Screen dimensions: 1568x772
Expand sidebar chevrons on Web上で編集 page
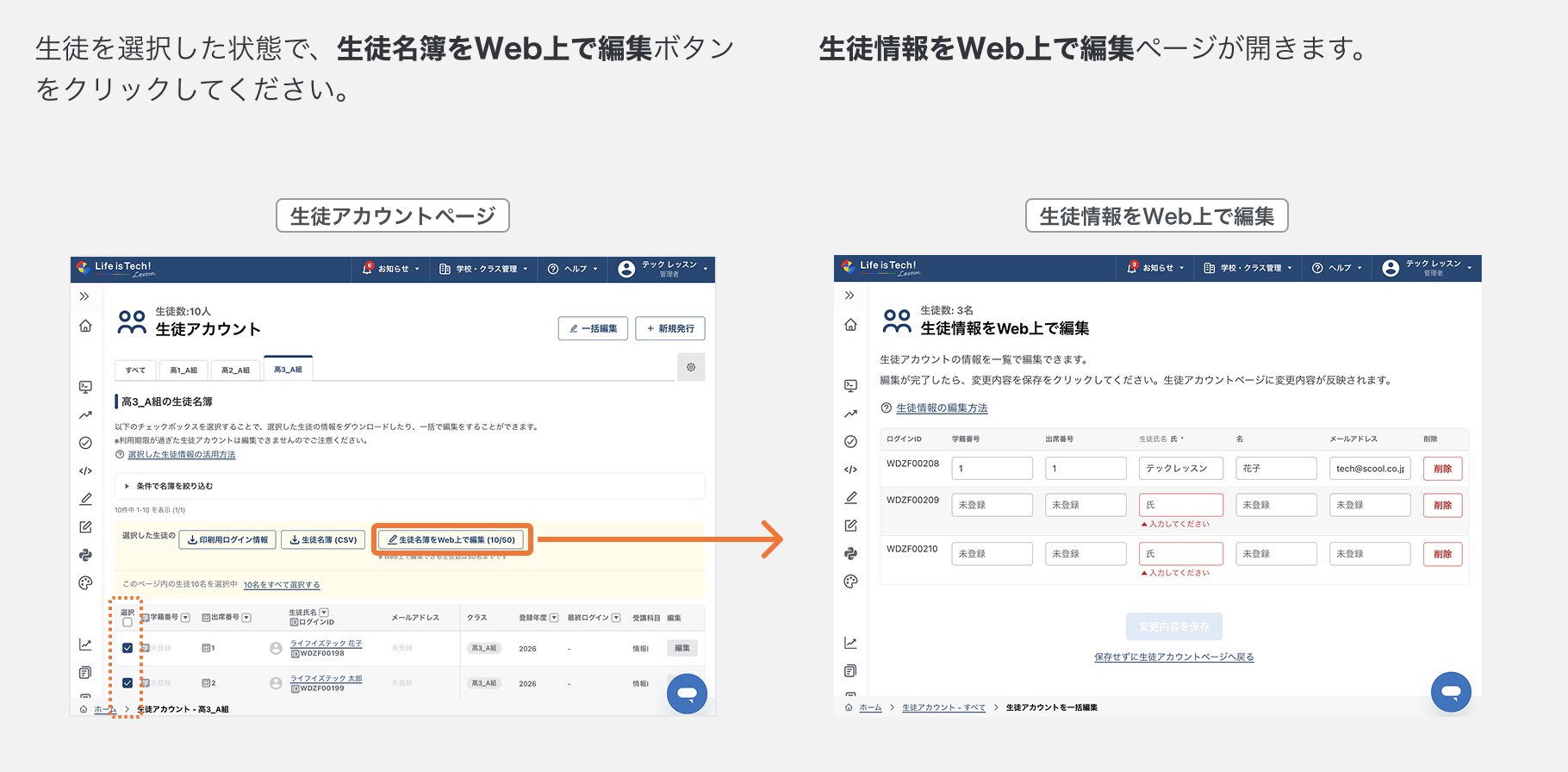pyautogui.click(x=849, y=296)
